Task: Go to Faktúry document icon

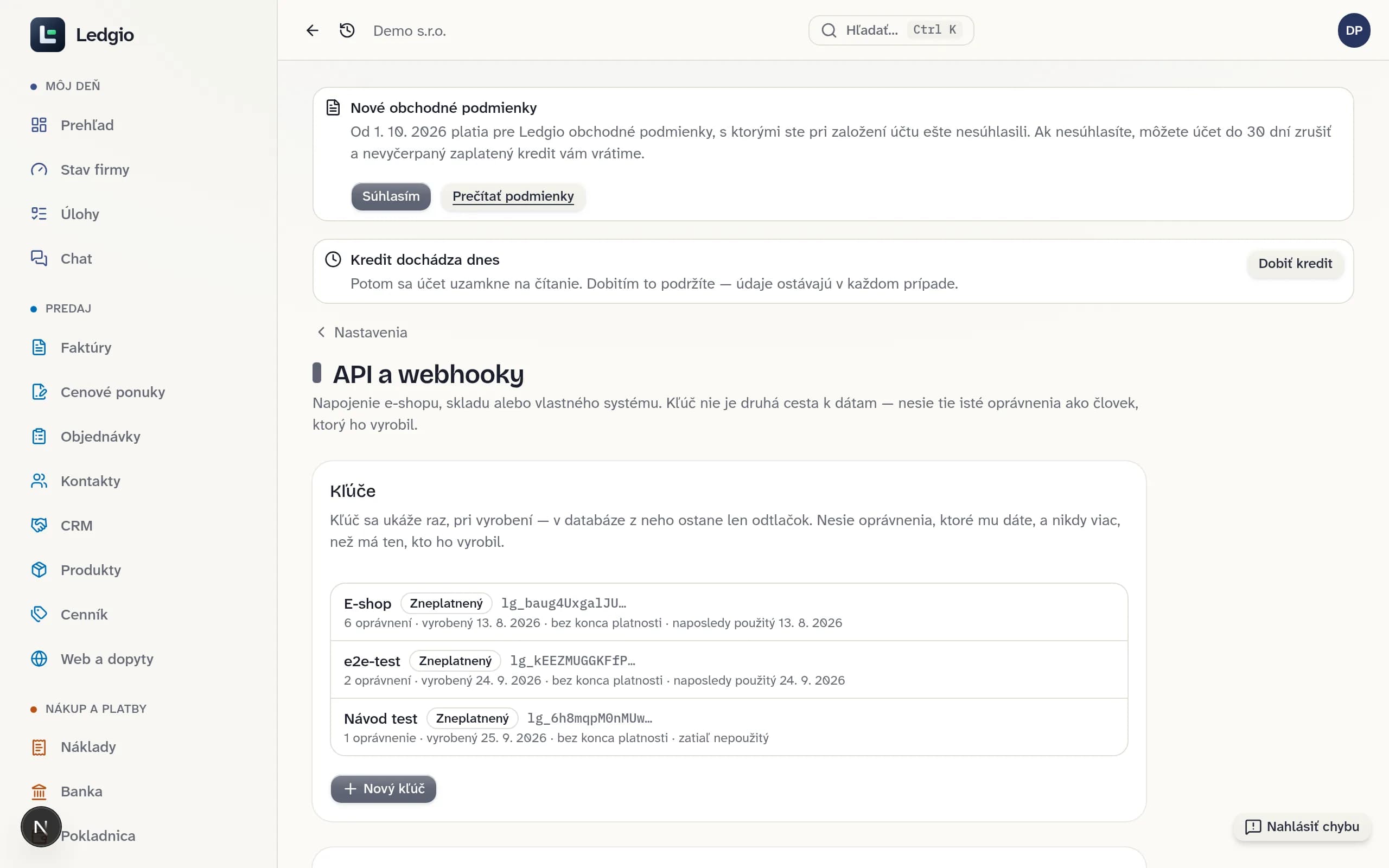Action: (x=39, y=347)
